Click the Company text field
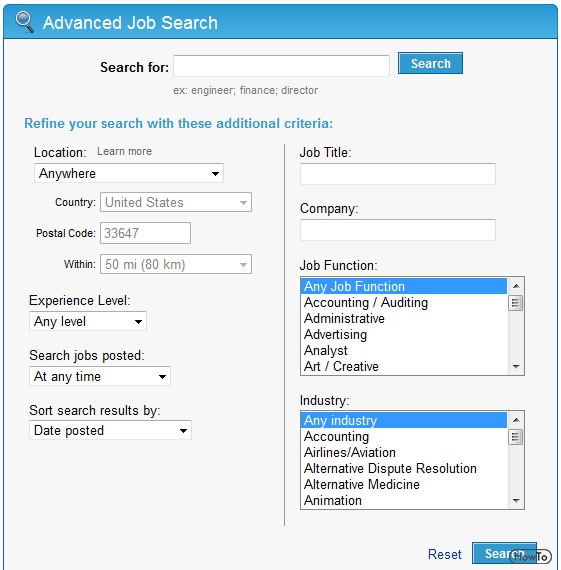Viewport: 561px width, 570px height. click(x=398, y=230)
